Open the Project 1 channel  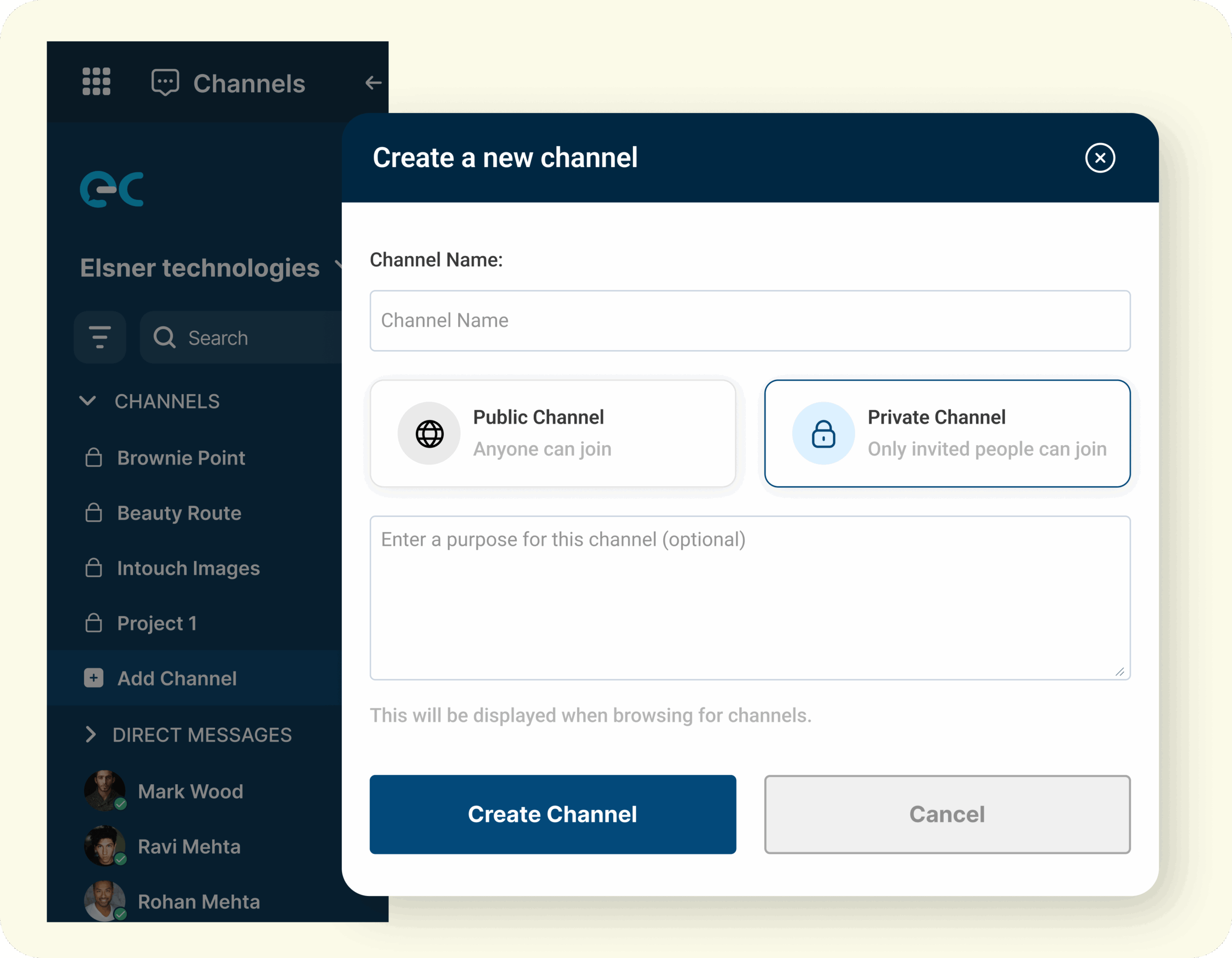pos(157,623)
